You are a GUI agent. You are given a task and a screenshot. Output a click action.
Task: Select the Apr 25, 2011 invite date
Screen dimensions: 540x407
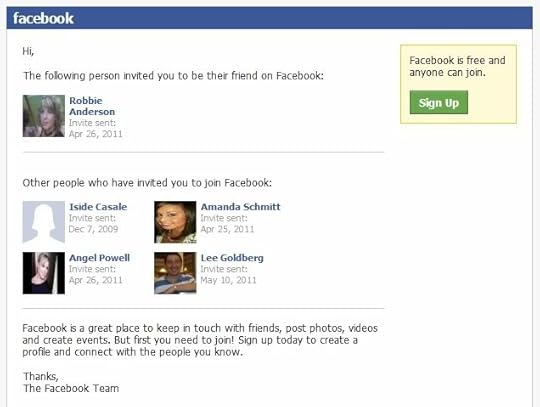coord(227,229)
